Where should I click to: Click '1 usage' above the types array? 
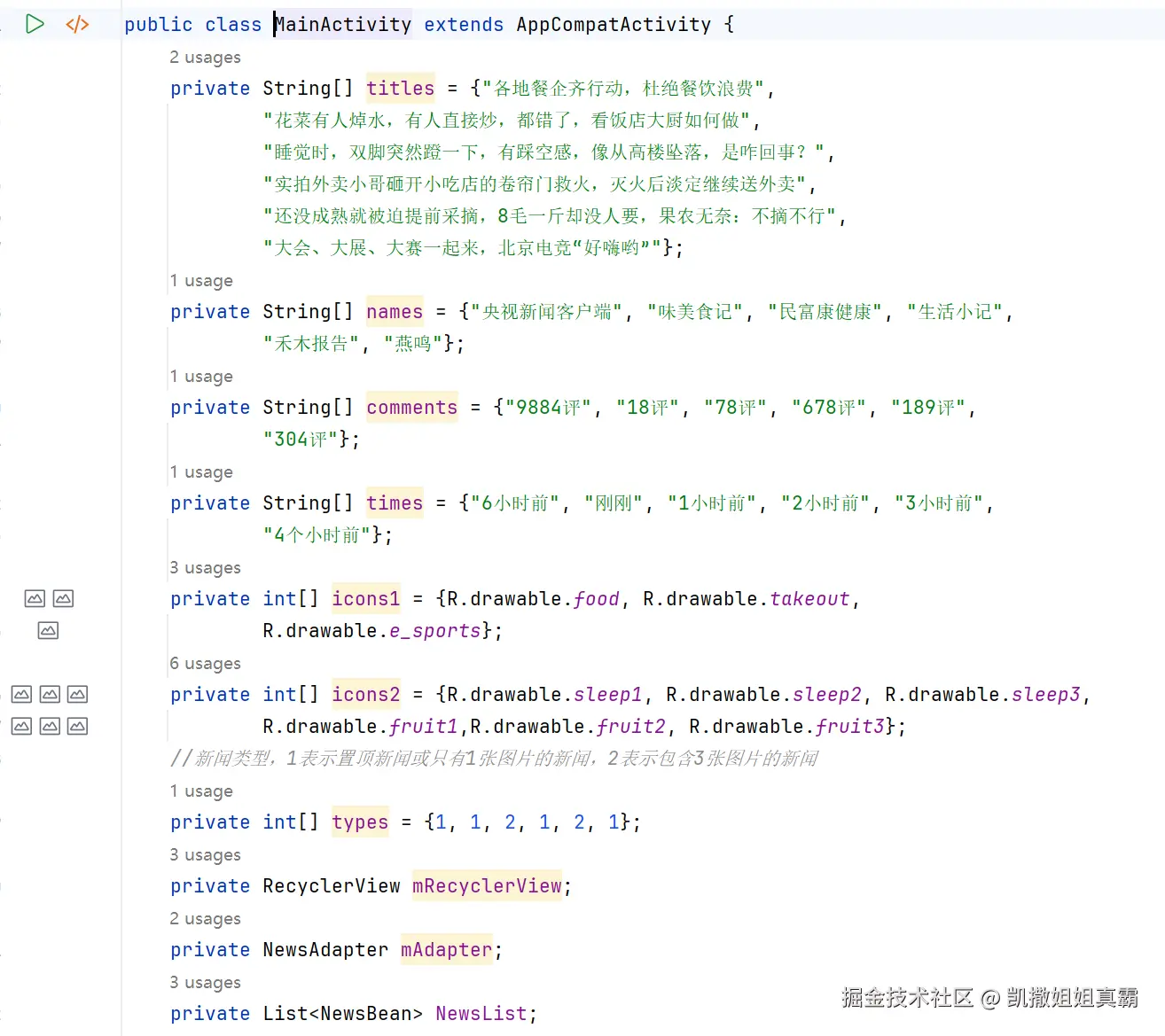(201, 791)
